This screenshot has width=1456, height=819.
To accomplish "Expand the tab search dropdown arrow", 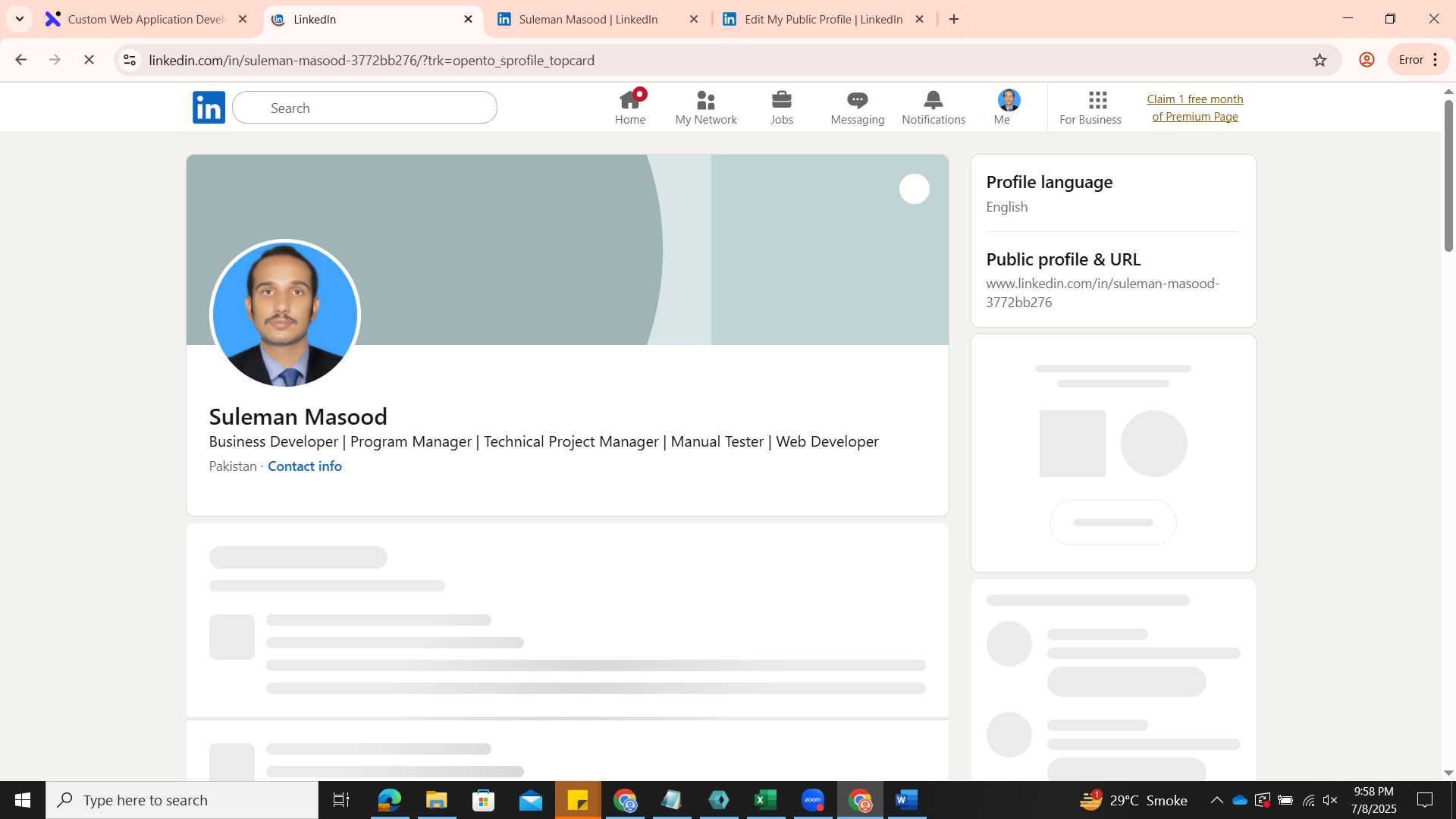I will [x=20, y=19].
